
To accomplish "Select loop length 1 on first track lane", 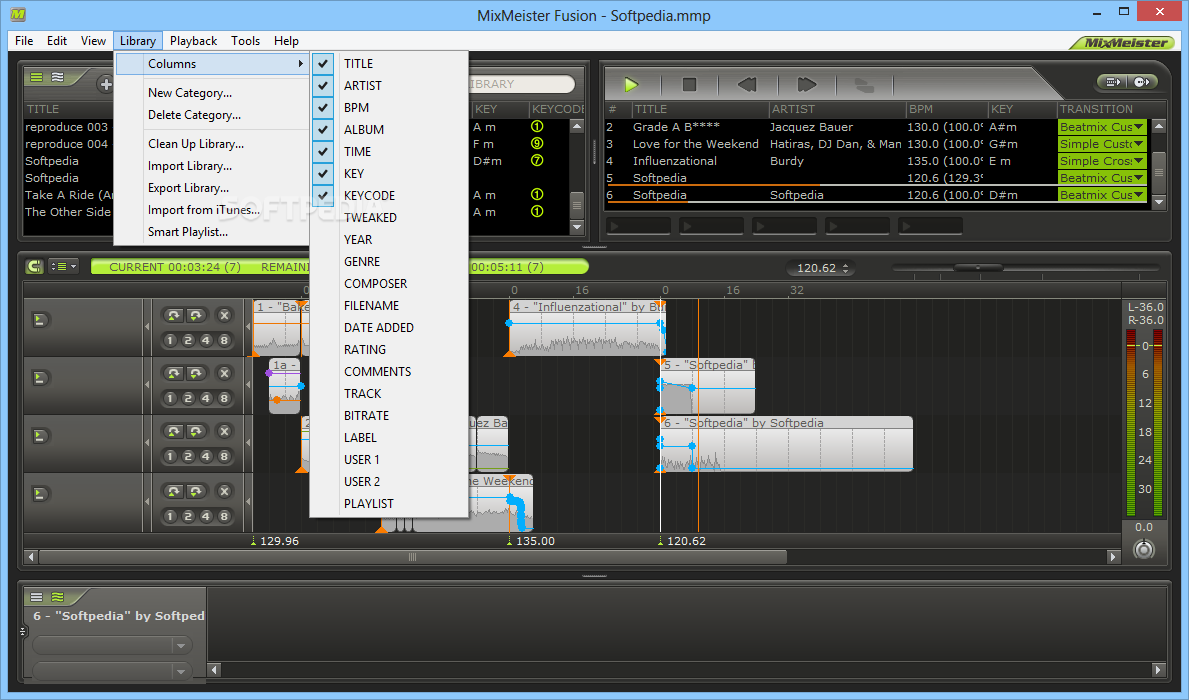I will click(170, 341).
